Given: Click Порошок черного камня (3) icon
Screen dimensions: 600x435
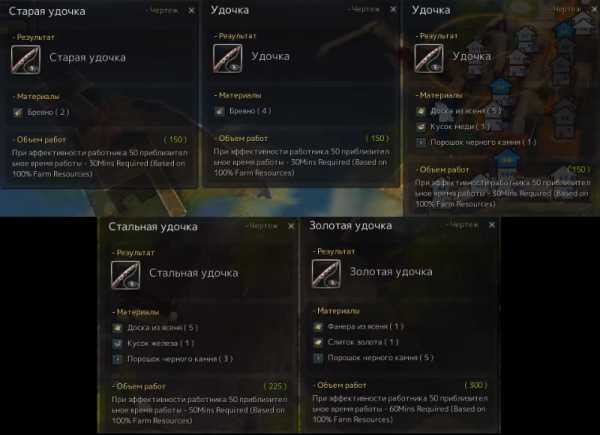Looking at the screenshot, I should point(117,359).
